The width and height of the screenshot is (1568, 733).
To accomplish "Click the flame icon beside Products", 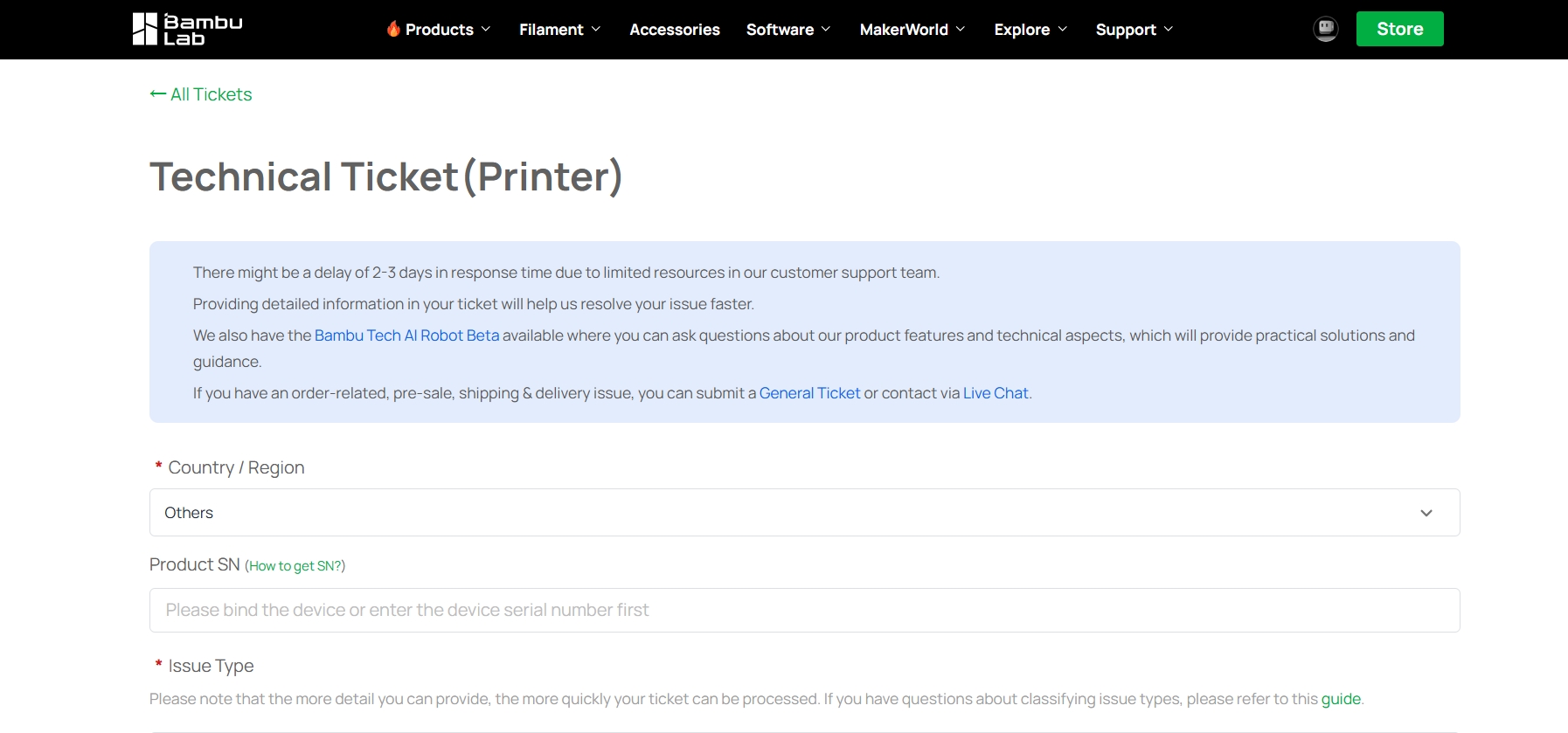I will 393,29.
